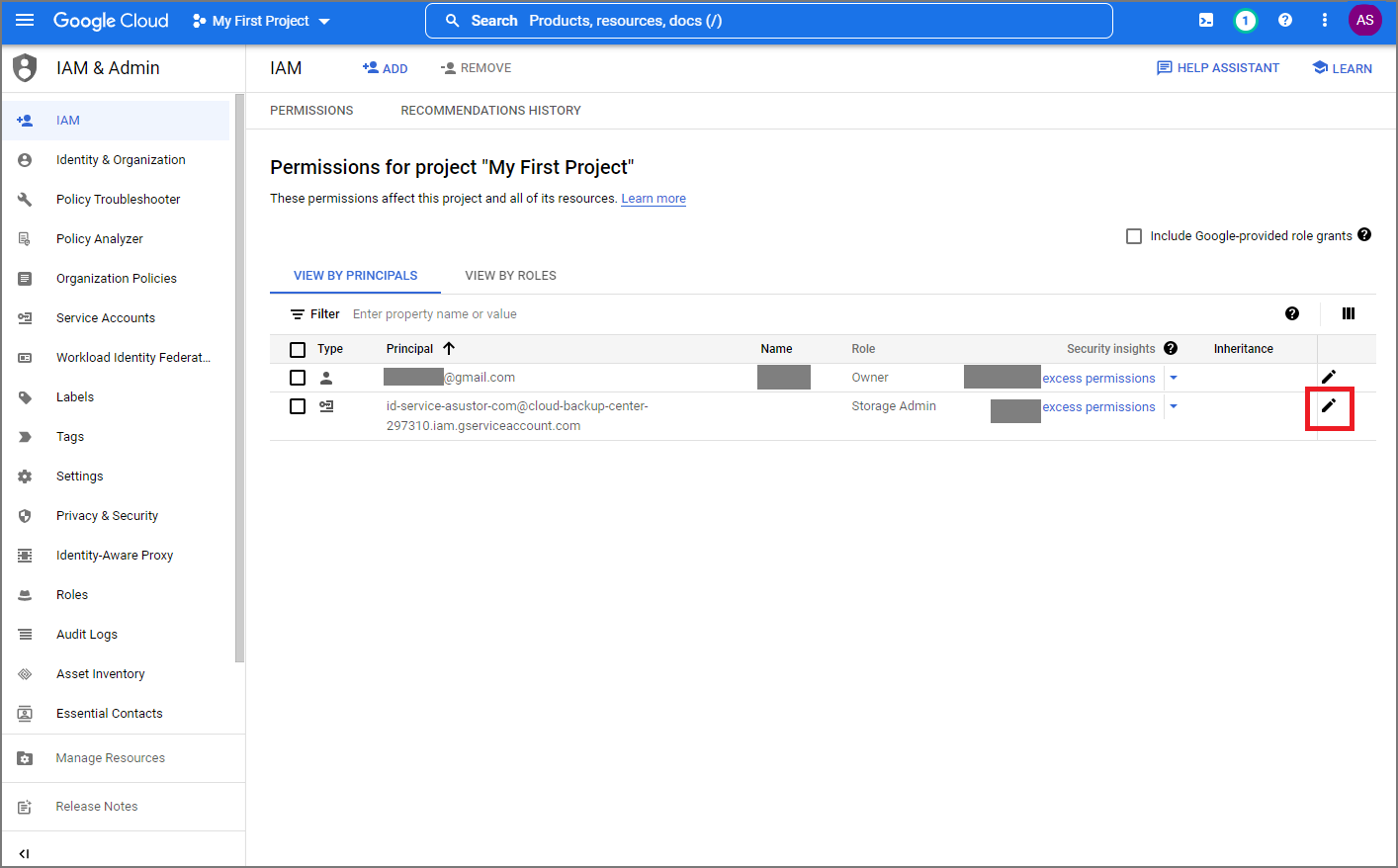1398x868 pixels.
Task: Click the Policy Troubleshooter wrench icon
Action: point(25,200)
